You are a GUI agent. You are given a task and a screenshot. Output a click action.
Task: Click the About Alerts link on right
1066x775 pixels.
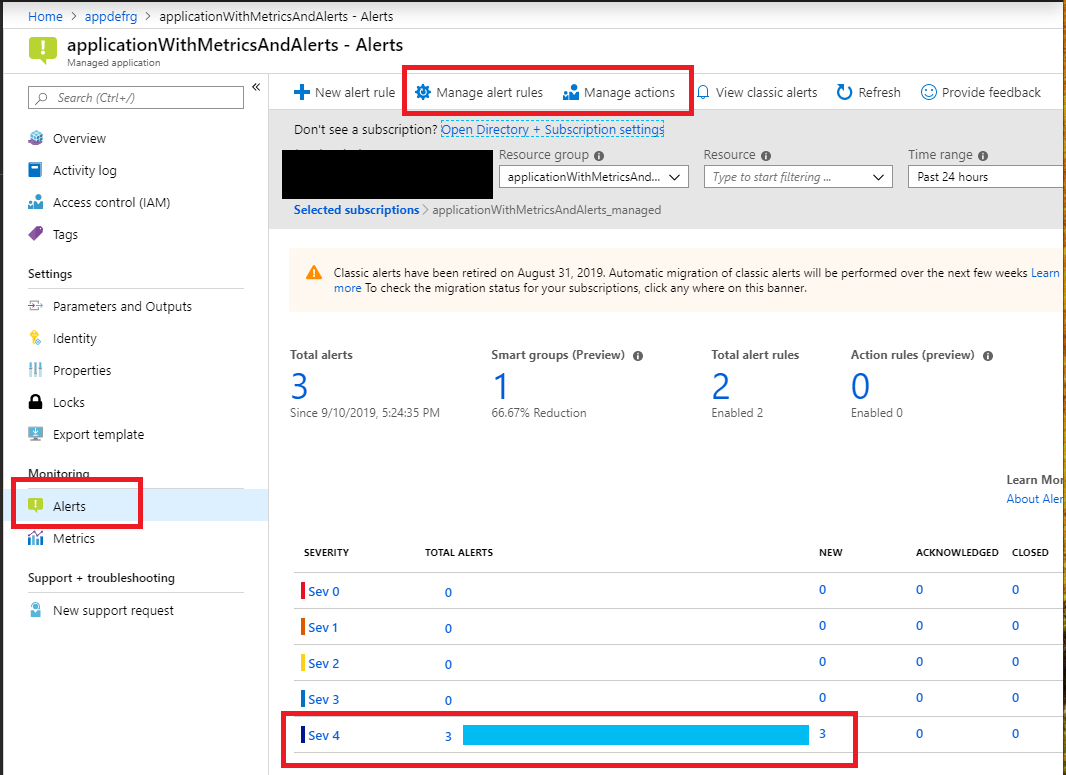click(1035, 498)
